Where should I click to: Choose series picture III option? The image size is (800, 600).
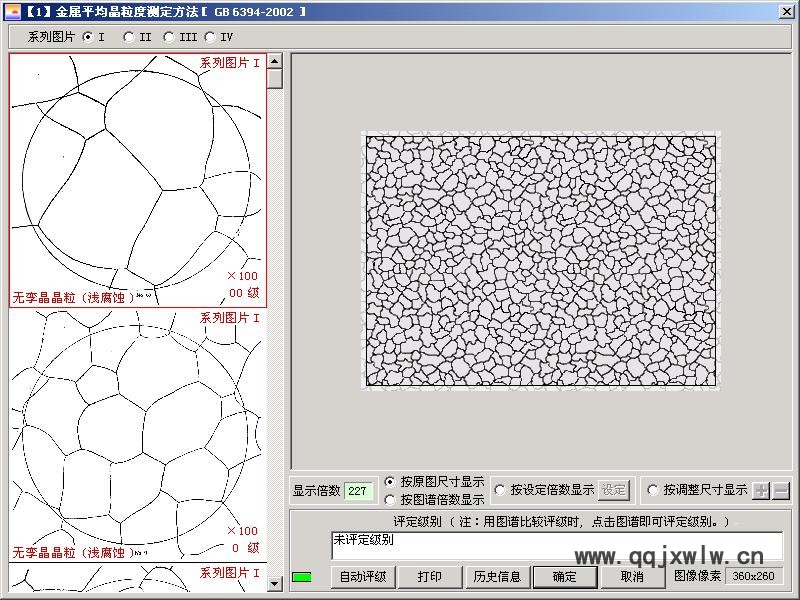pyautogui.click(x=169, y=37)
